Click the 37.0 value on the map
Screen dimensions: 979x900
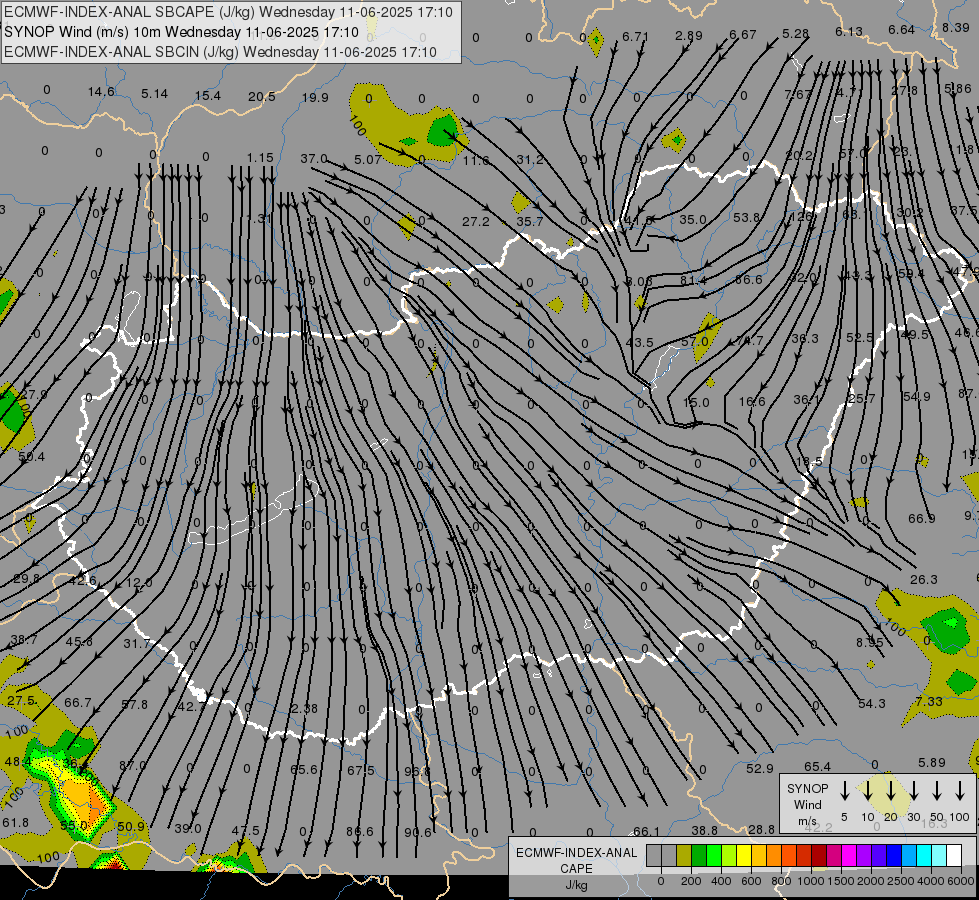click(x=314, y=159)
